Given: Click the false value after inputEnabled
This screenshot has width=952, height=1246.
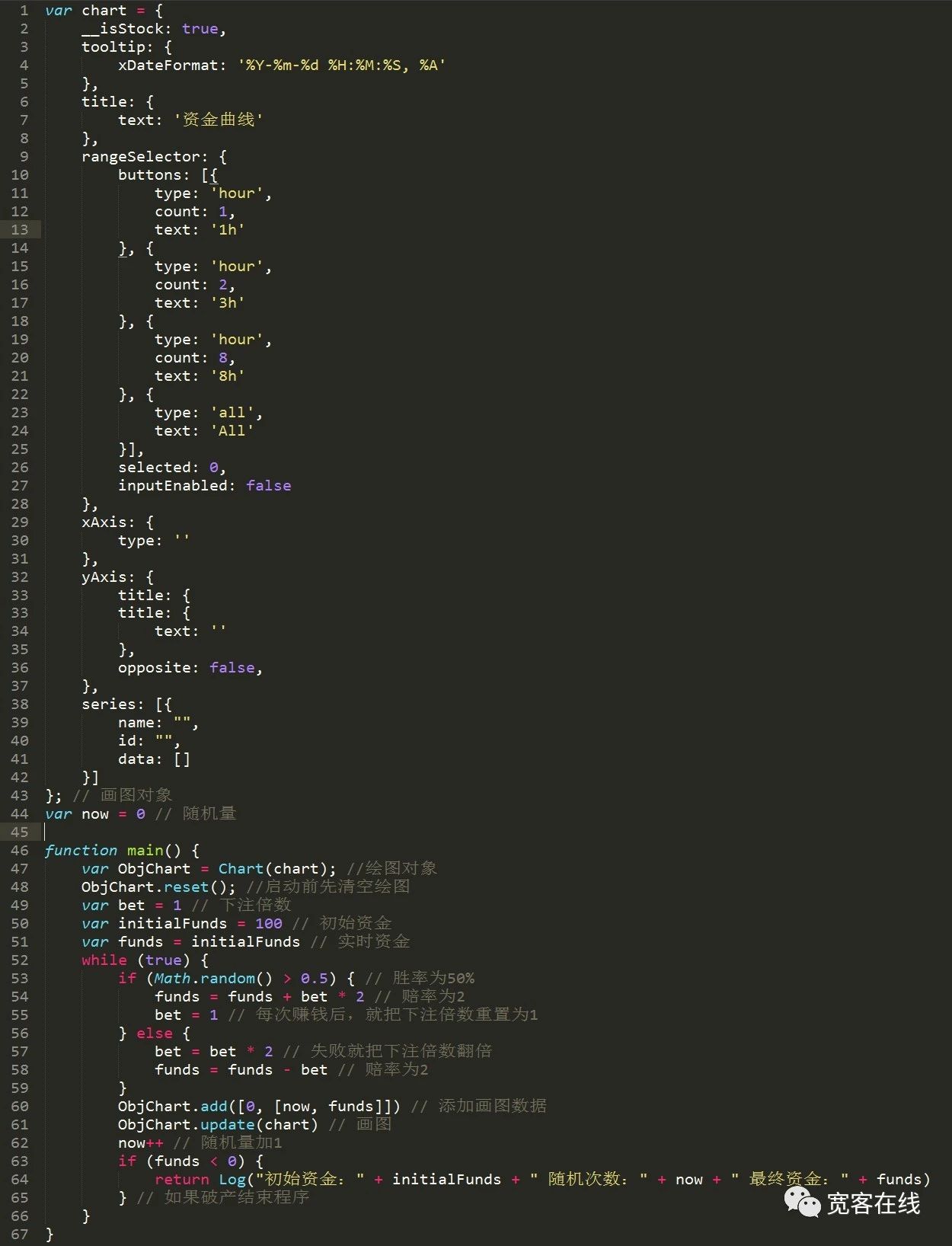Looking at the screenshot, I should click(268, 485).
